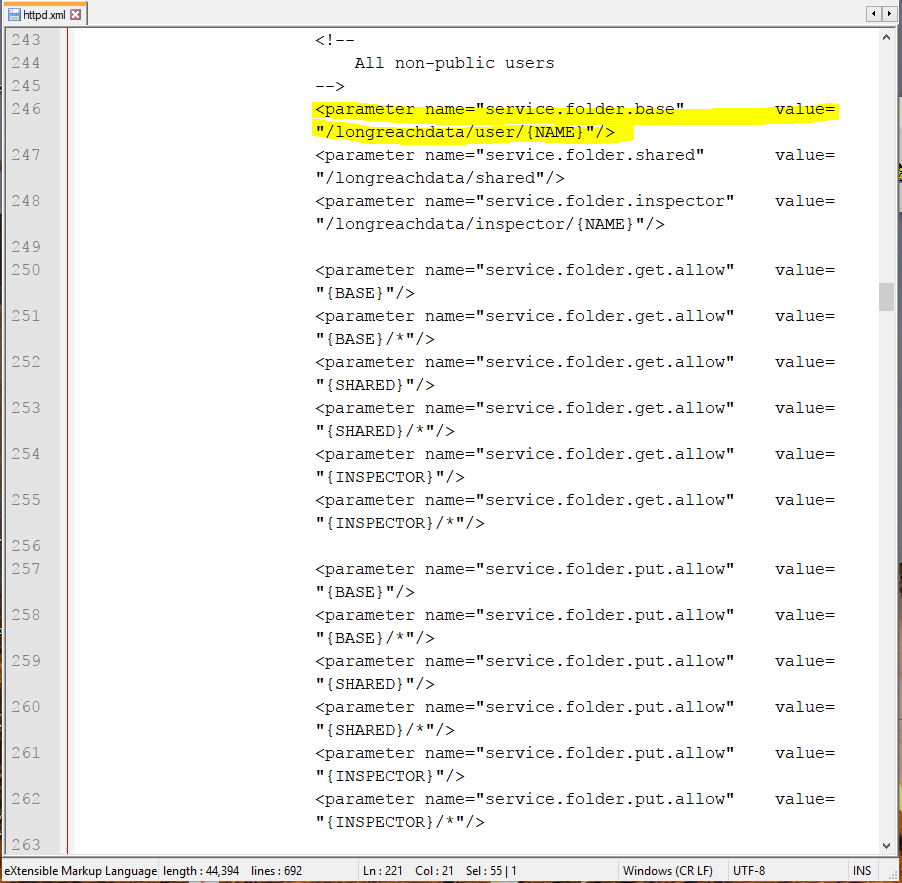902x883 pixels.
Task: Switch to the httpd.xml tab
Action: 42,14
